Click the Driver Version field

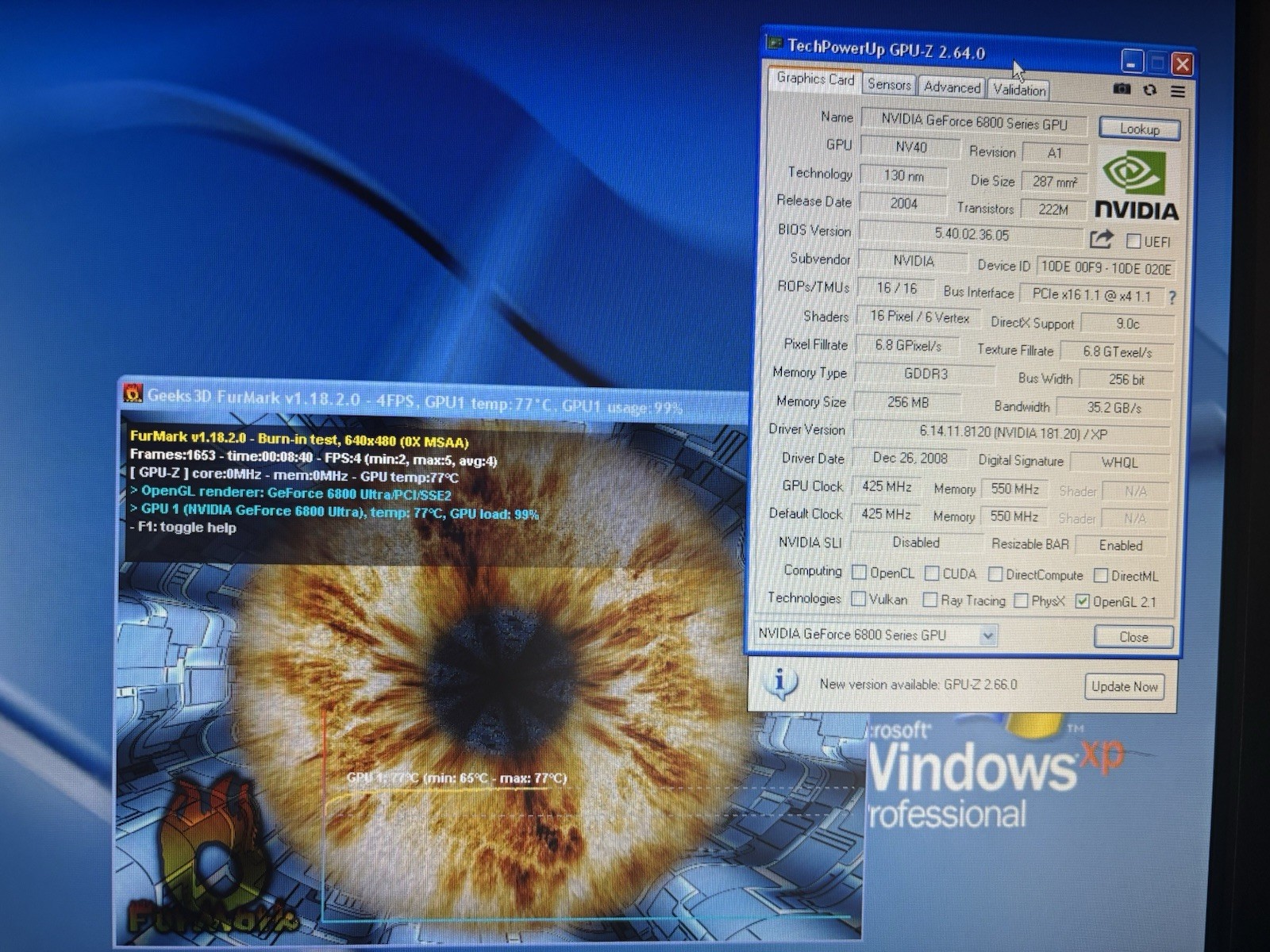tap(1011, 433)
